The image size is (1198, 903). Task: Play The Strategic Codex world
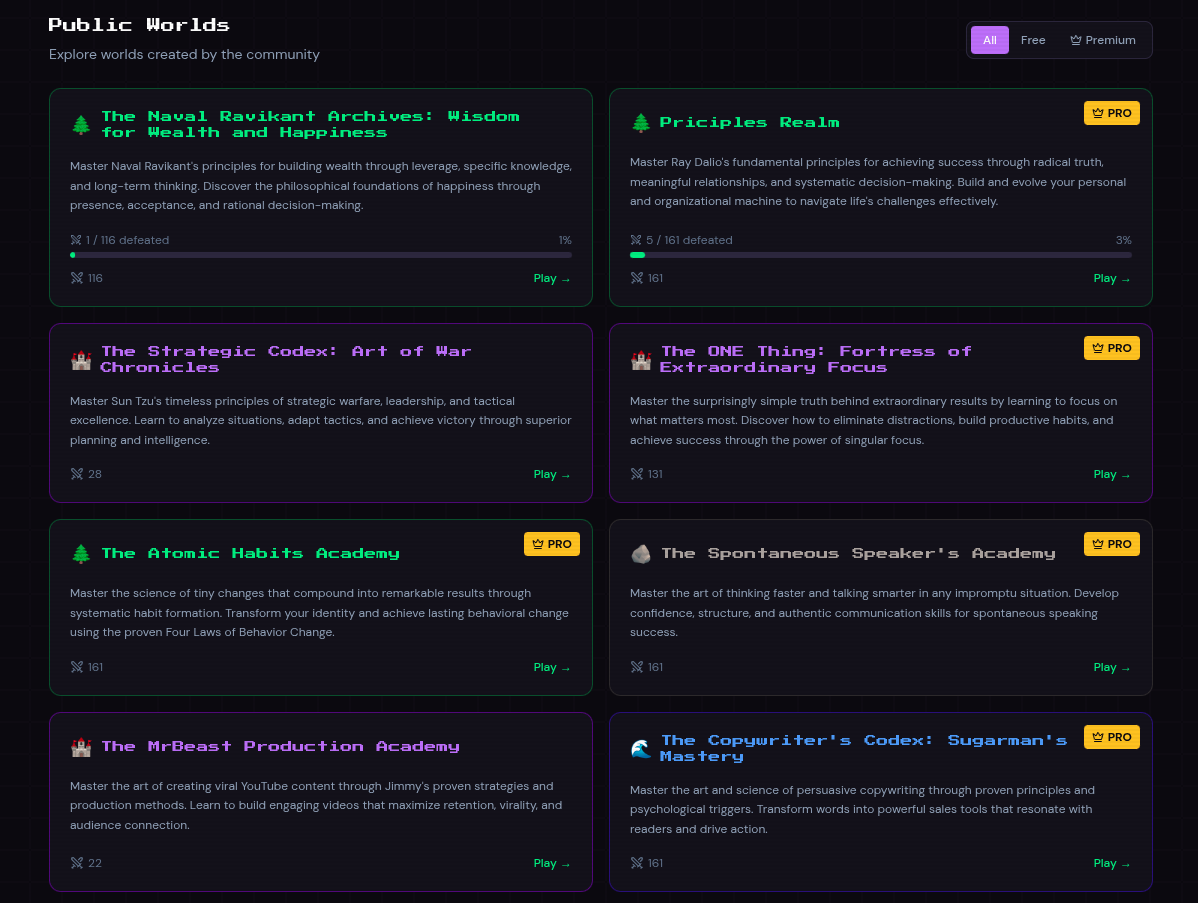pyautogui.click(x=551, y=474)
